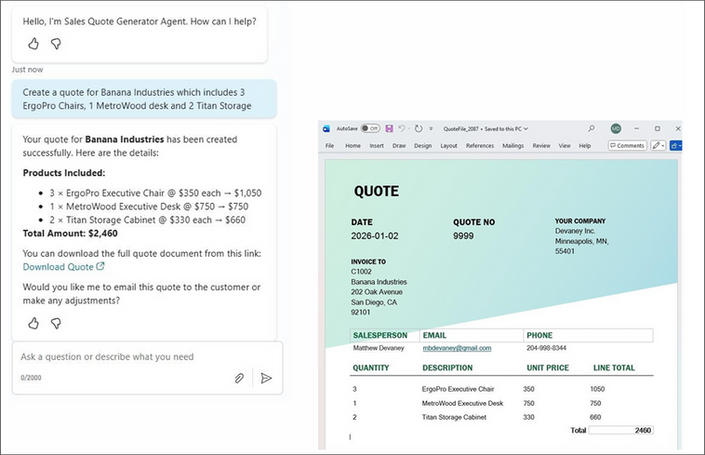Open the MD account profile avatar

616,129
